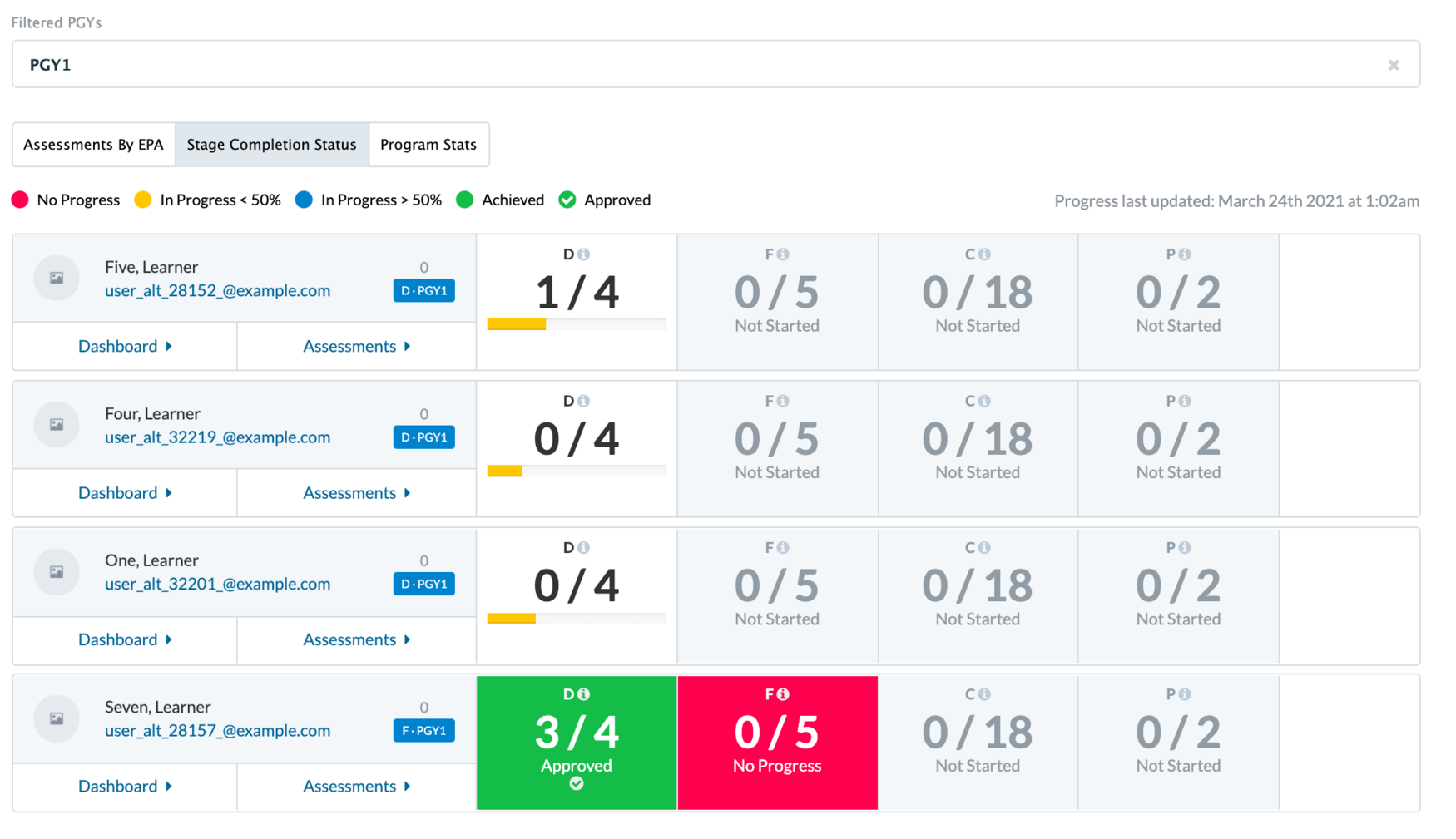Click the info icon next to F for Four, Learner
Screen dimensions: 1456x839
coord(784,401)
